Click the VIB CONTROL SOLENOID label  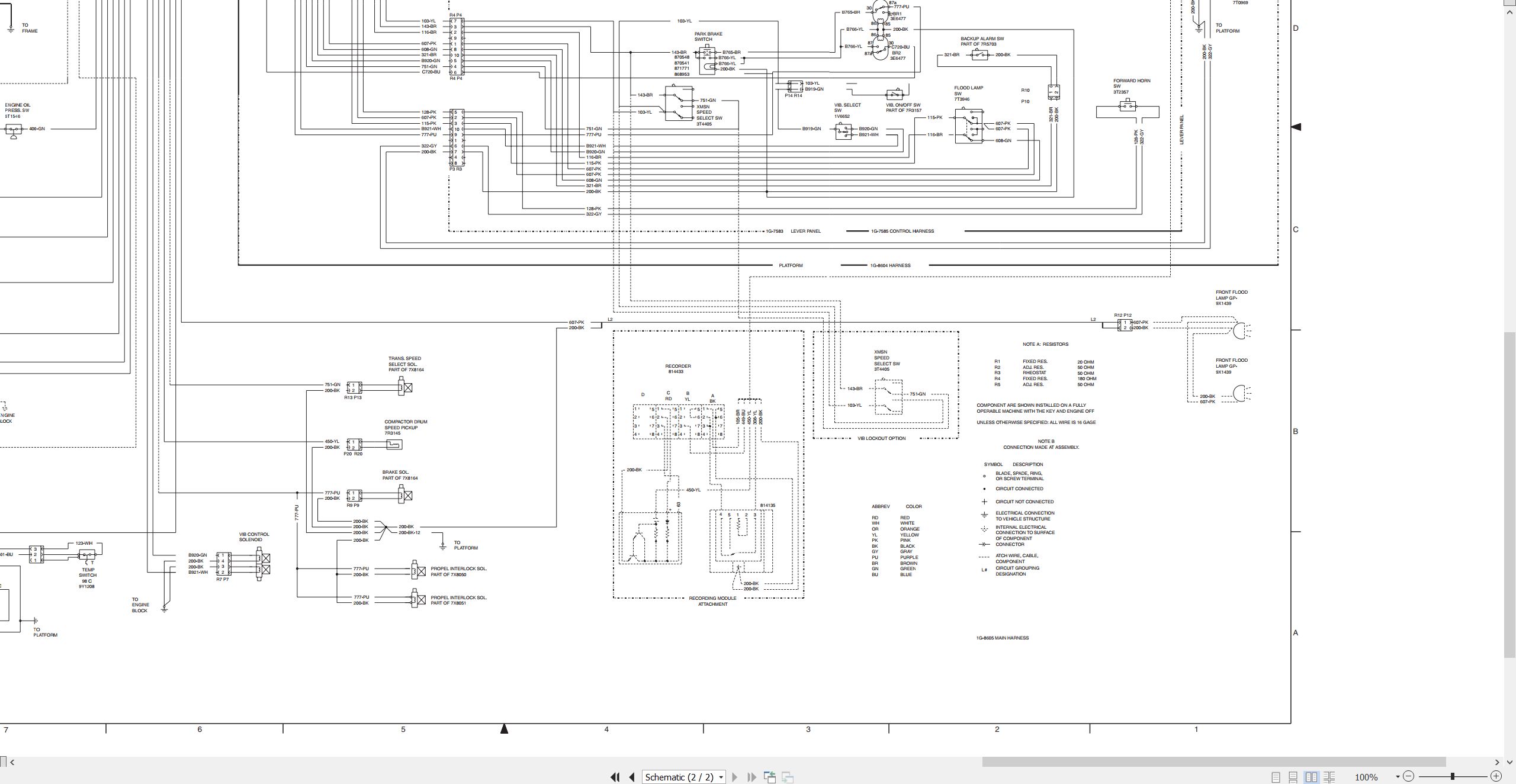click(254, 536)
